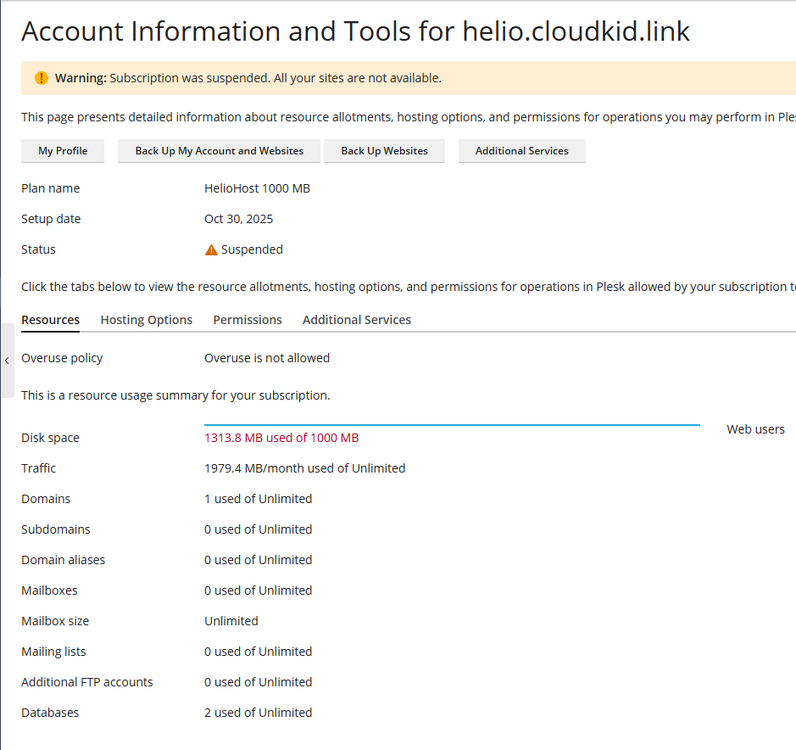The image size is (796, 750).
Task: Open the Permissions tab
Action: tap(247, 320)
